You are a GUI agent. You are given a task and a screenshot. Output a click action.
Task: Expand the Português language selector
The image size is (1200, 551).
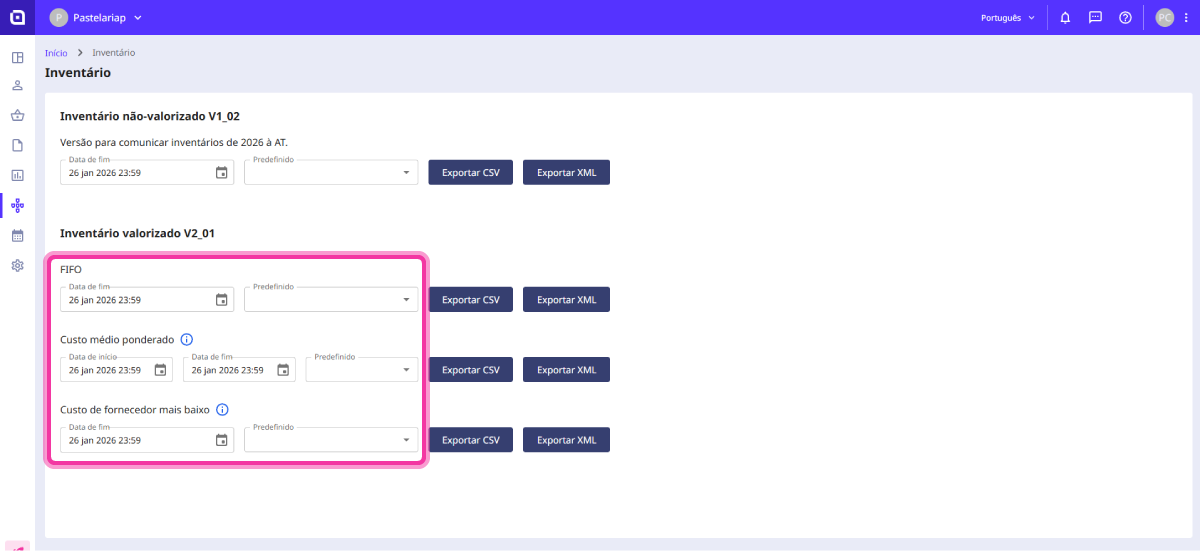coord(1007,17)
